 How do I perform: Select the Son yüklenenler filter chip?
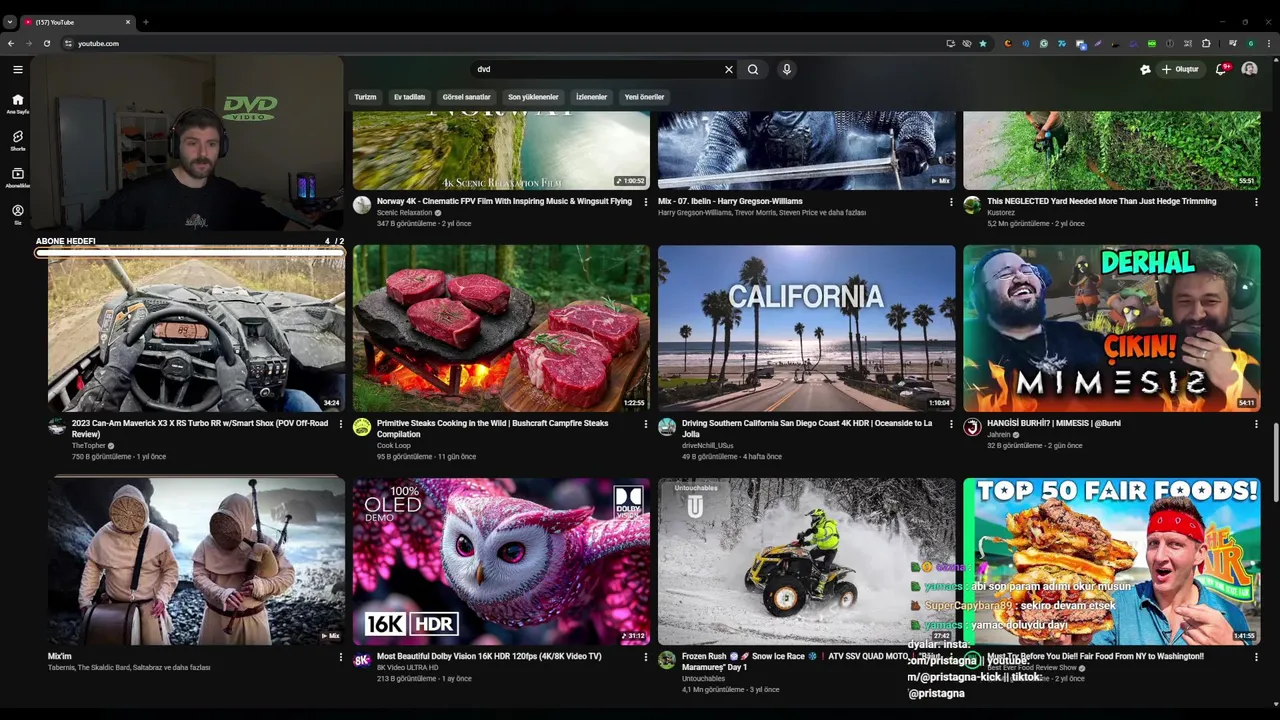pyautogui.click(x=533, y=97)
